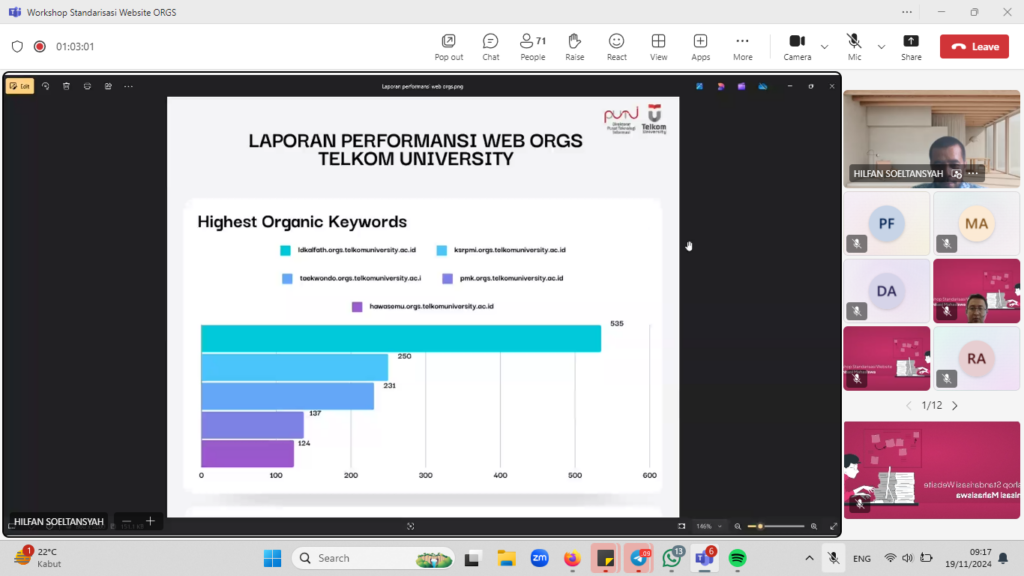The width and height of the screenshot is (1024, 576).
Task: Open Teams title bar more options
Action: pyautogui.click(x=907, y=12)
